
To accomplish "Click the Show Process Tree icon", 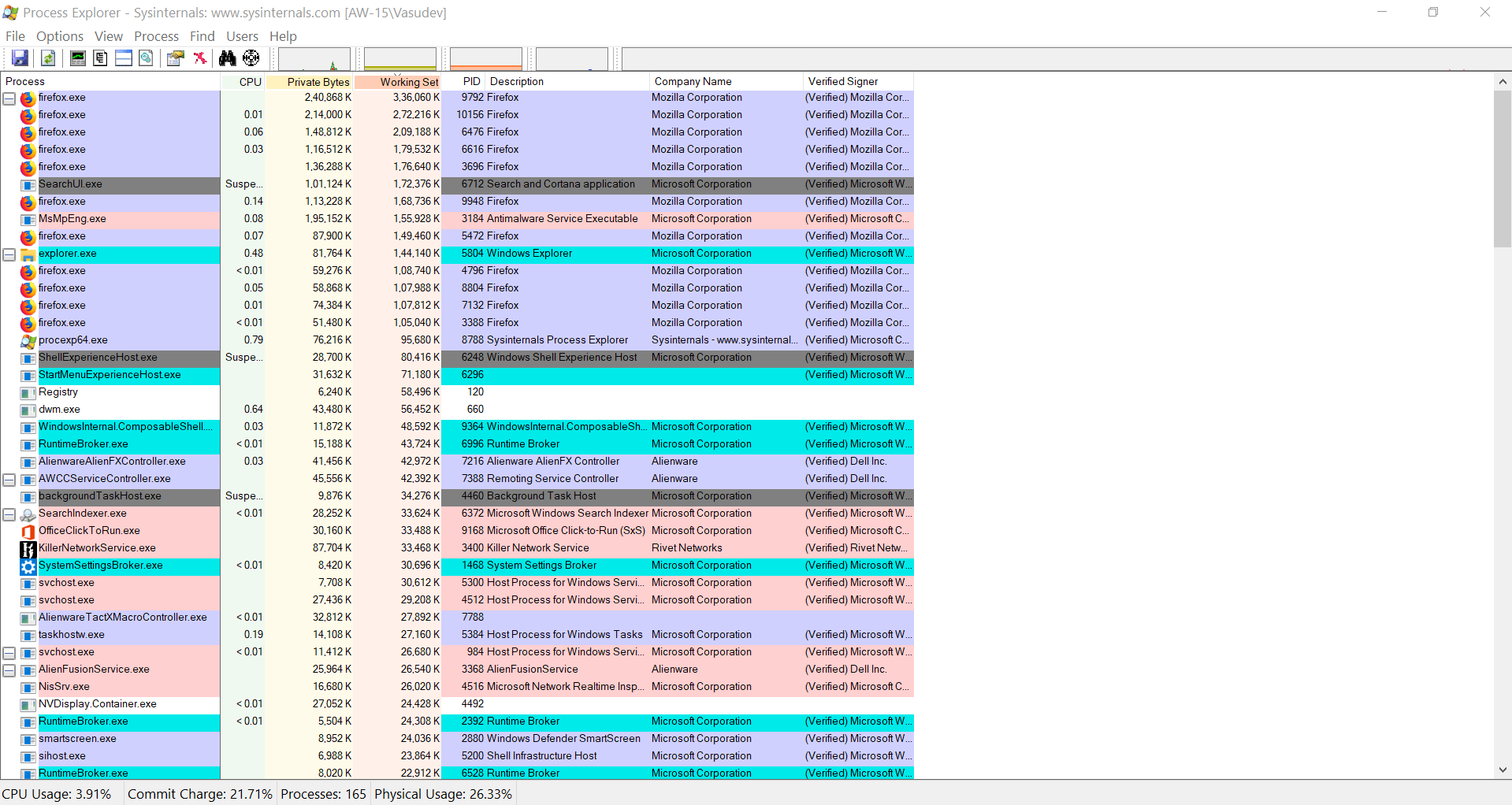I will (x=100, y=58).
